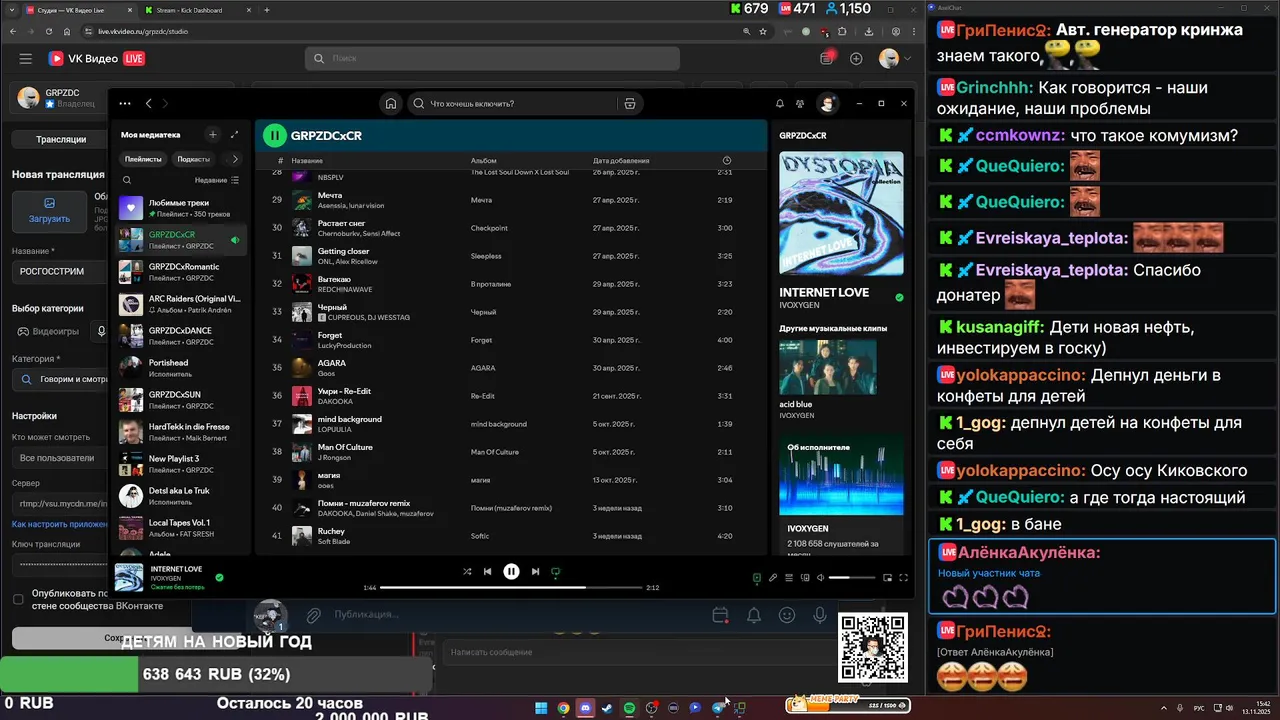
Task: Open Discord from the taskbar
Action: click(x=585, y=708)
